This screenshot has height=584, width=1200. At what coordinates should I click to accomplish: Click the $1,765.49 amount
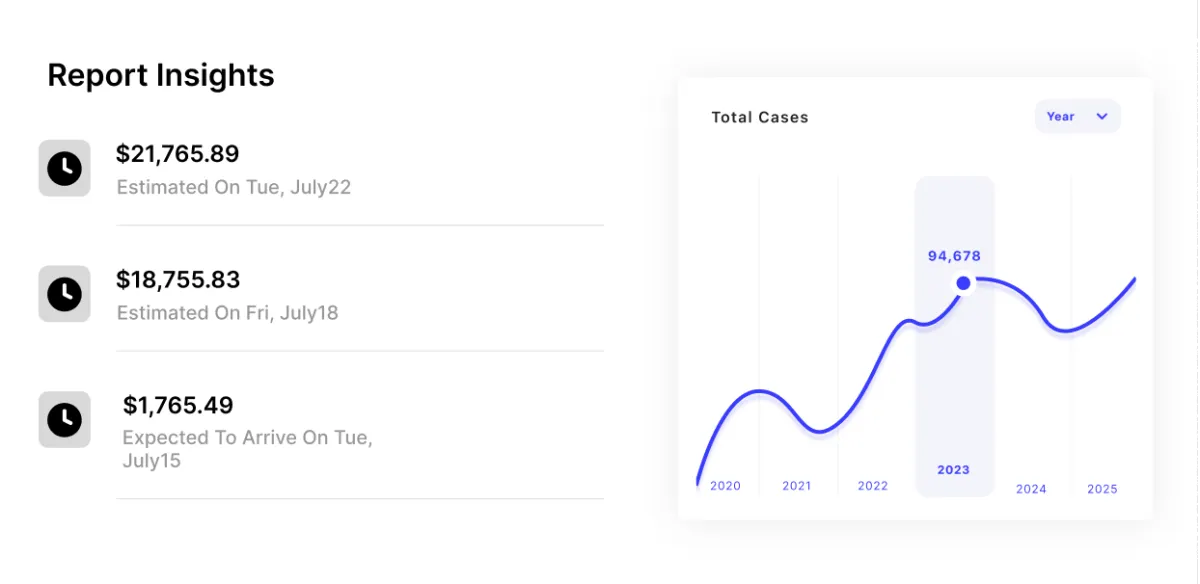[x=178, y=406]
